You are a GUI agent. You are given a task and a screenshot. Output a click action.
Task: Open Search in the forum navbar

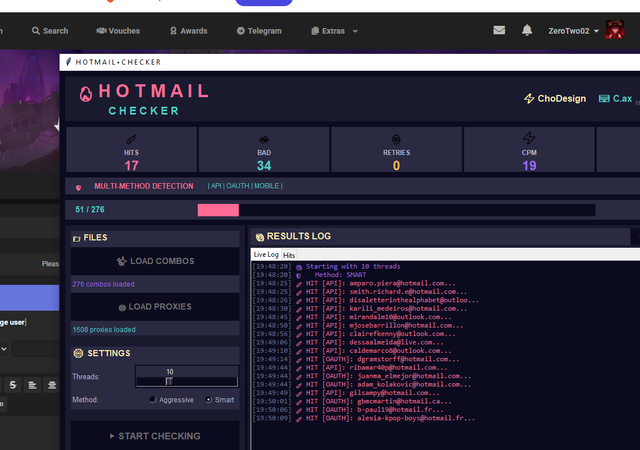(x=50, y=31)
